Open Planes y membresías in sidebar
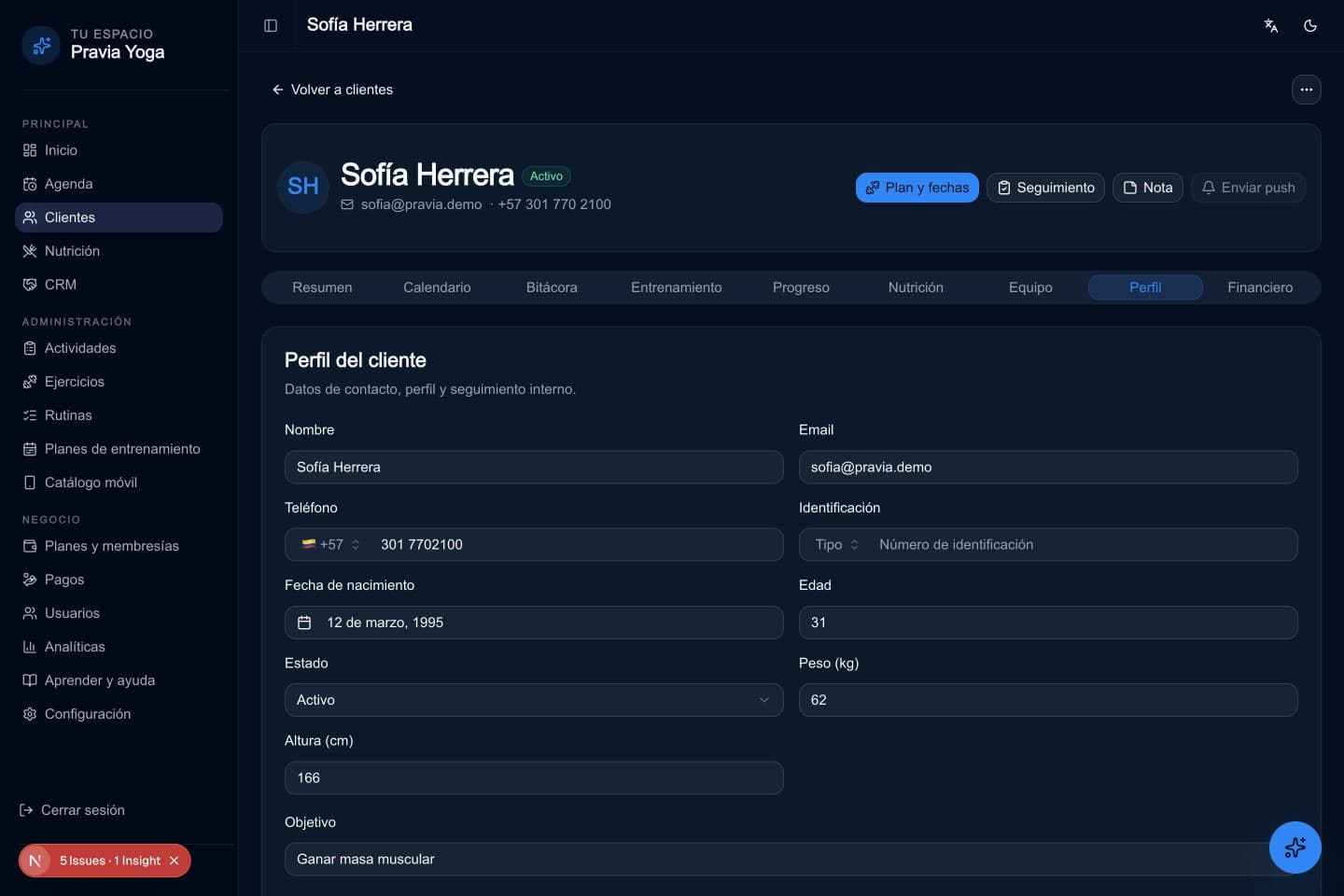This screenshot has width=1344, height=896. (119, 546)
